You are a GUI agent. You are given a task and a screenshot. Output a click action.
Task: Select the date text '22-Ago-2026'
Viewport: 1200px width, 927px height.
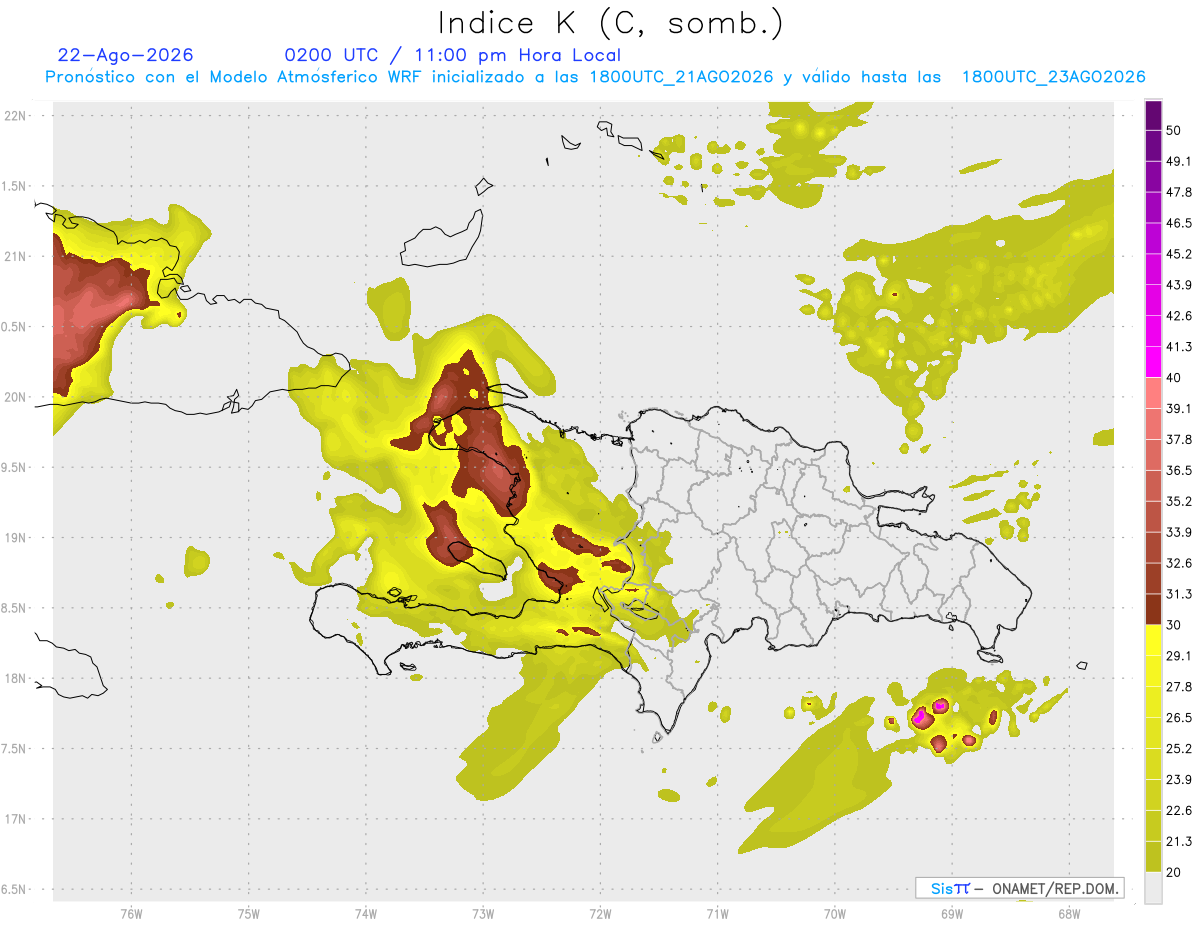click(x=126, y=55)
